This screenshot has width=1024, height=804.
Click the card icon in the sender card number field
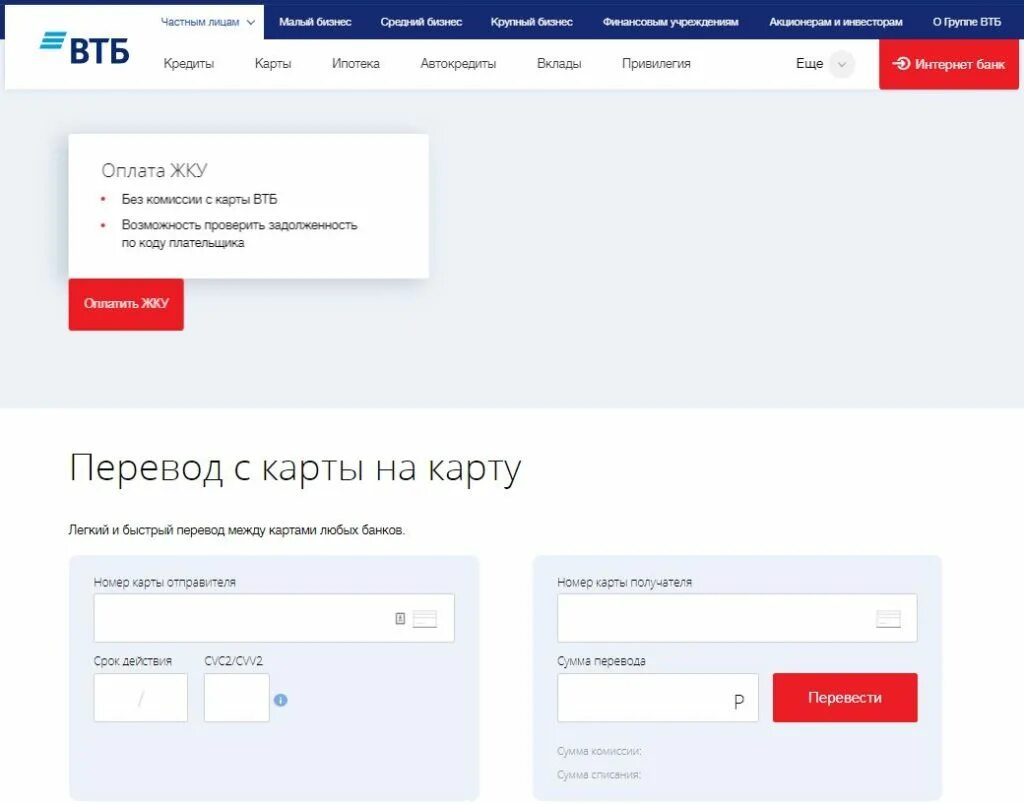coord(424,619)
